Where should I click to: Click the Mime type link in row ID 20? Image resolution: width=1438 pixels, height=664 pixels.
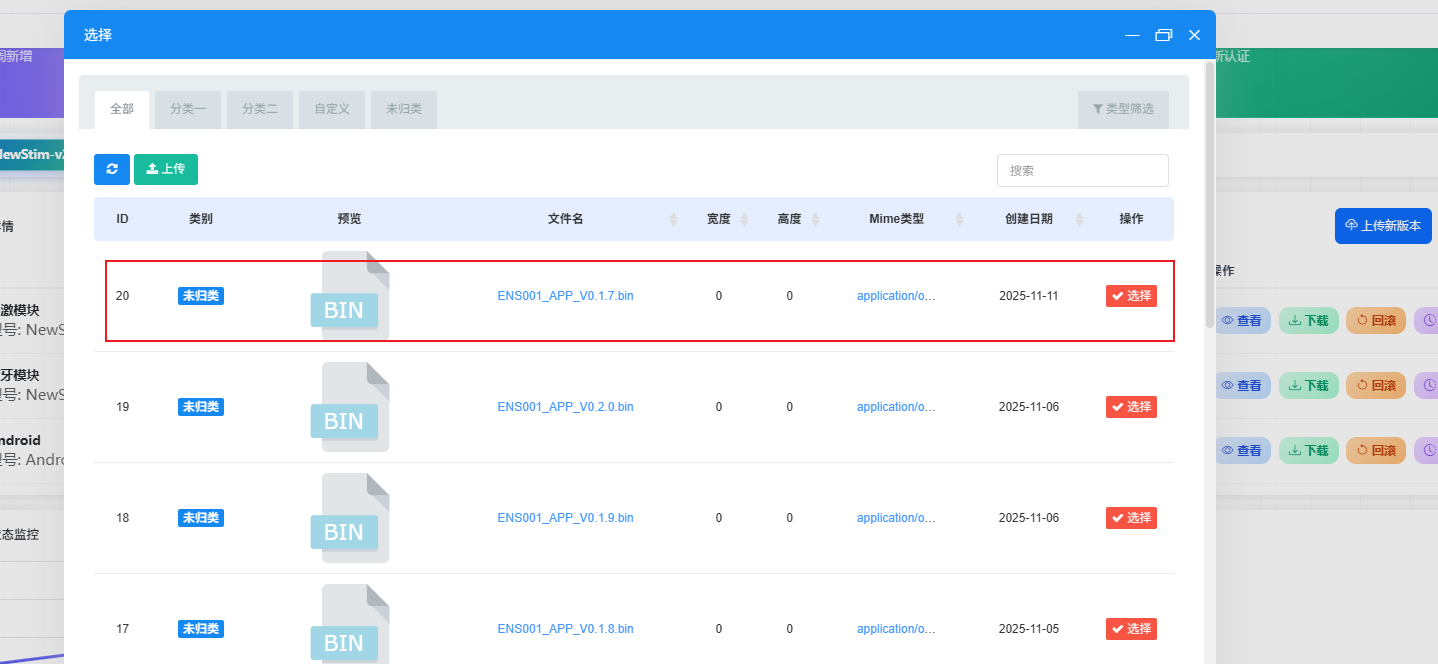click(896, 296)
